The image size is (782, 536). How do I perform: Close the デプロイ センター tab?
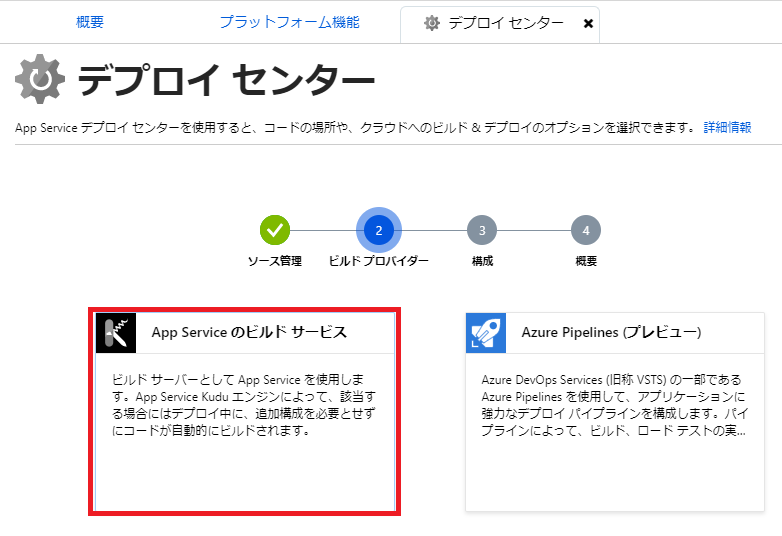click(588, 23)
